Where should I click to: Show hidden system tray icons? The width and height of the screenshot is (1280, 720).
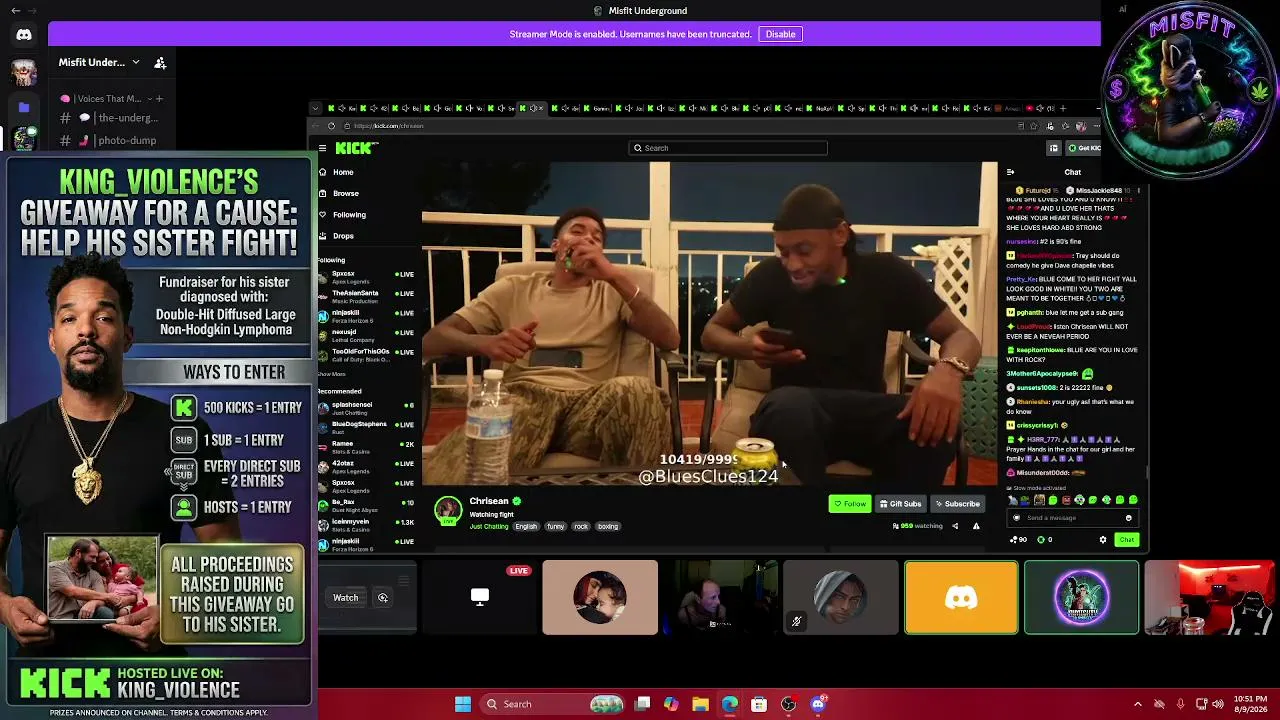tap(1137, 704)
